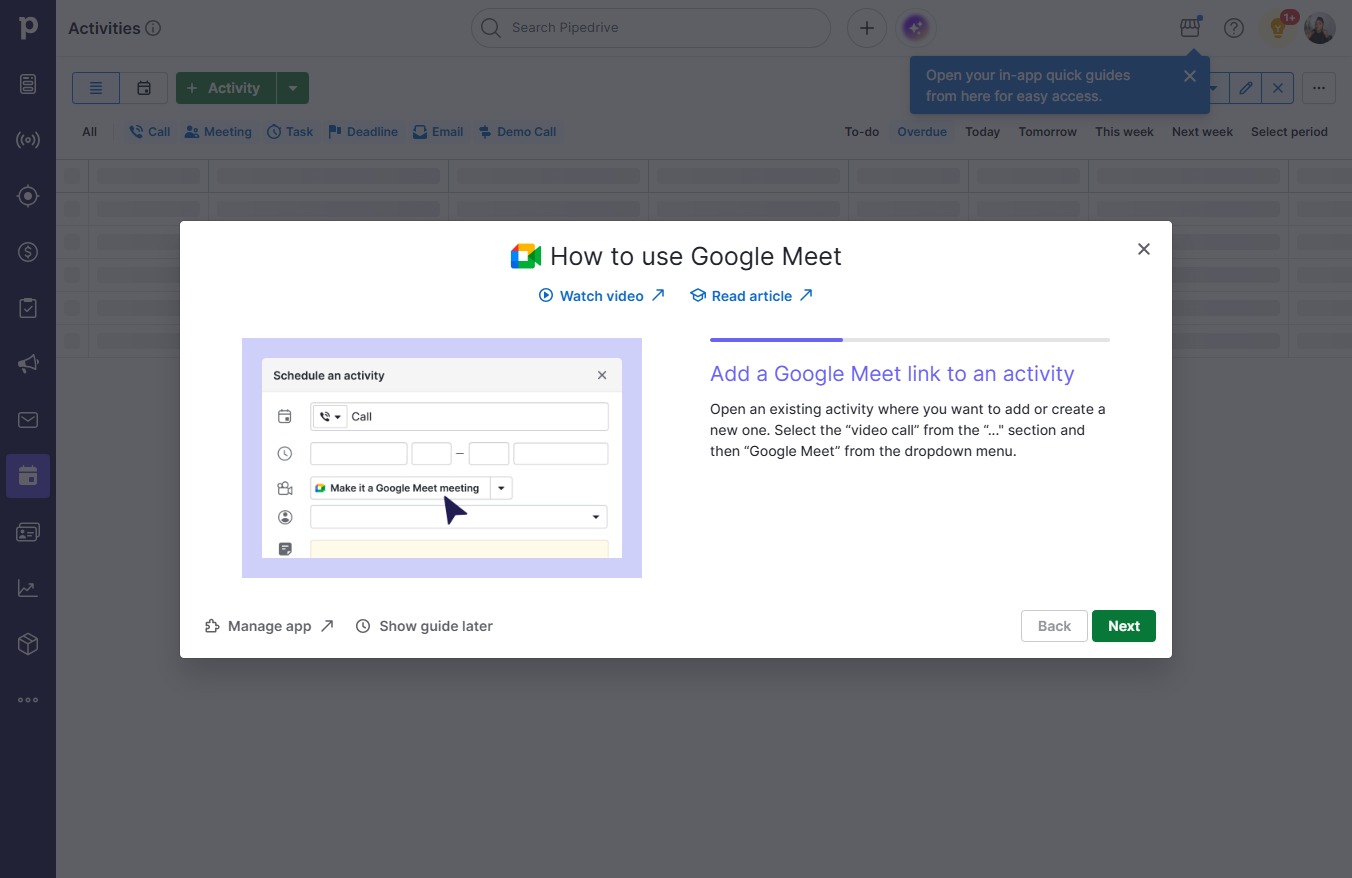
Task: Open the Products box icon in the sidebar
Action: pos(28,645)
